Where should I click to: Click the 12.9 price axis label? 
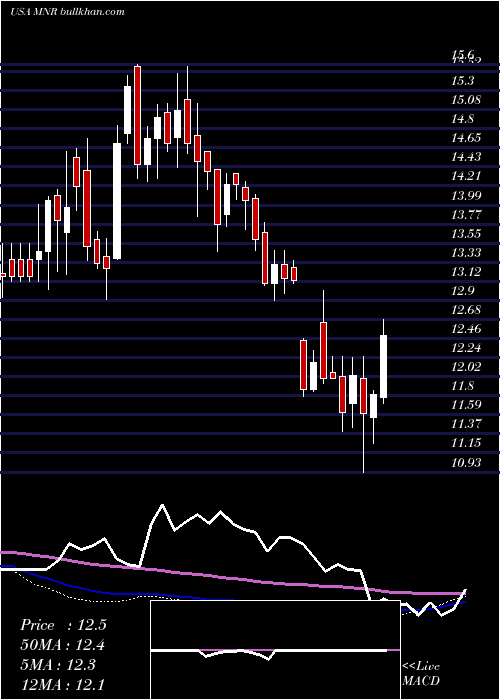[463, 291]
